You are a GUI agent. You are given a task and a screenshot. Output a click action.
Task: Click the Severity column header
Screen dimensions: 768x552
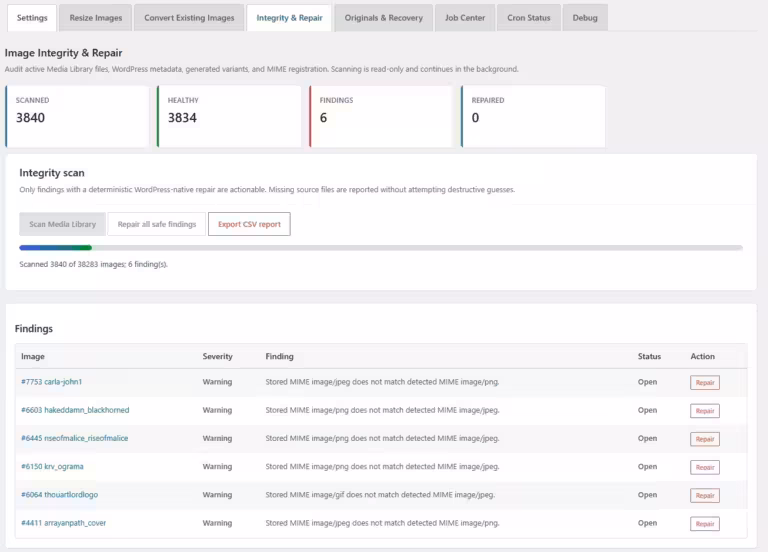[217, 356]
